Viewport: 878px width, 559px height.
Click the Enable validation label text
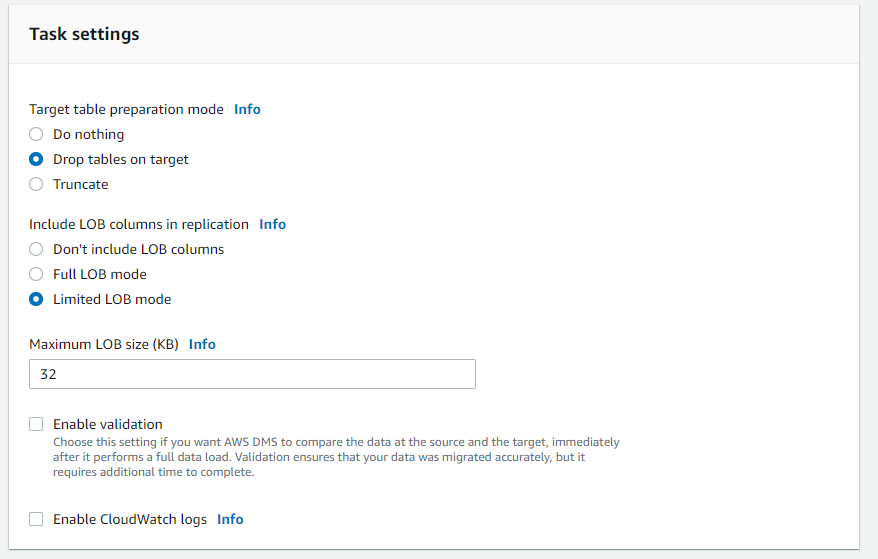coord(108,424)
